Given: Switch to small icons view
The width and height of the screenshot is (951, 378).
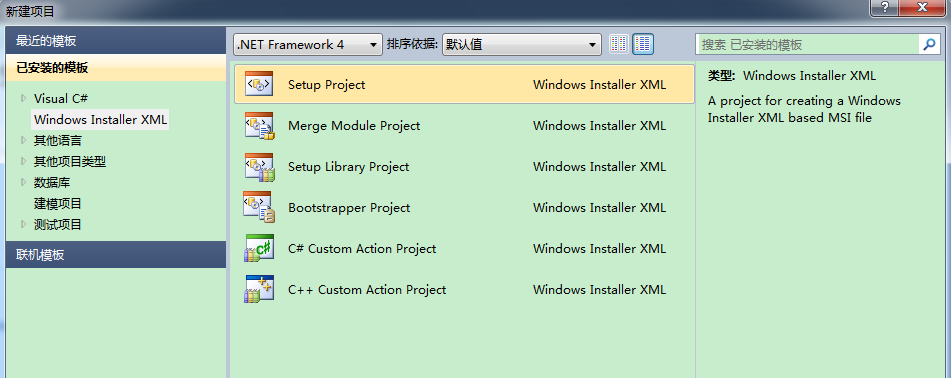Looking at the screenshot, I should point(619,44).
